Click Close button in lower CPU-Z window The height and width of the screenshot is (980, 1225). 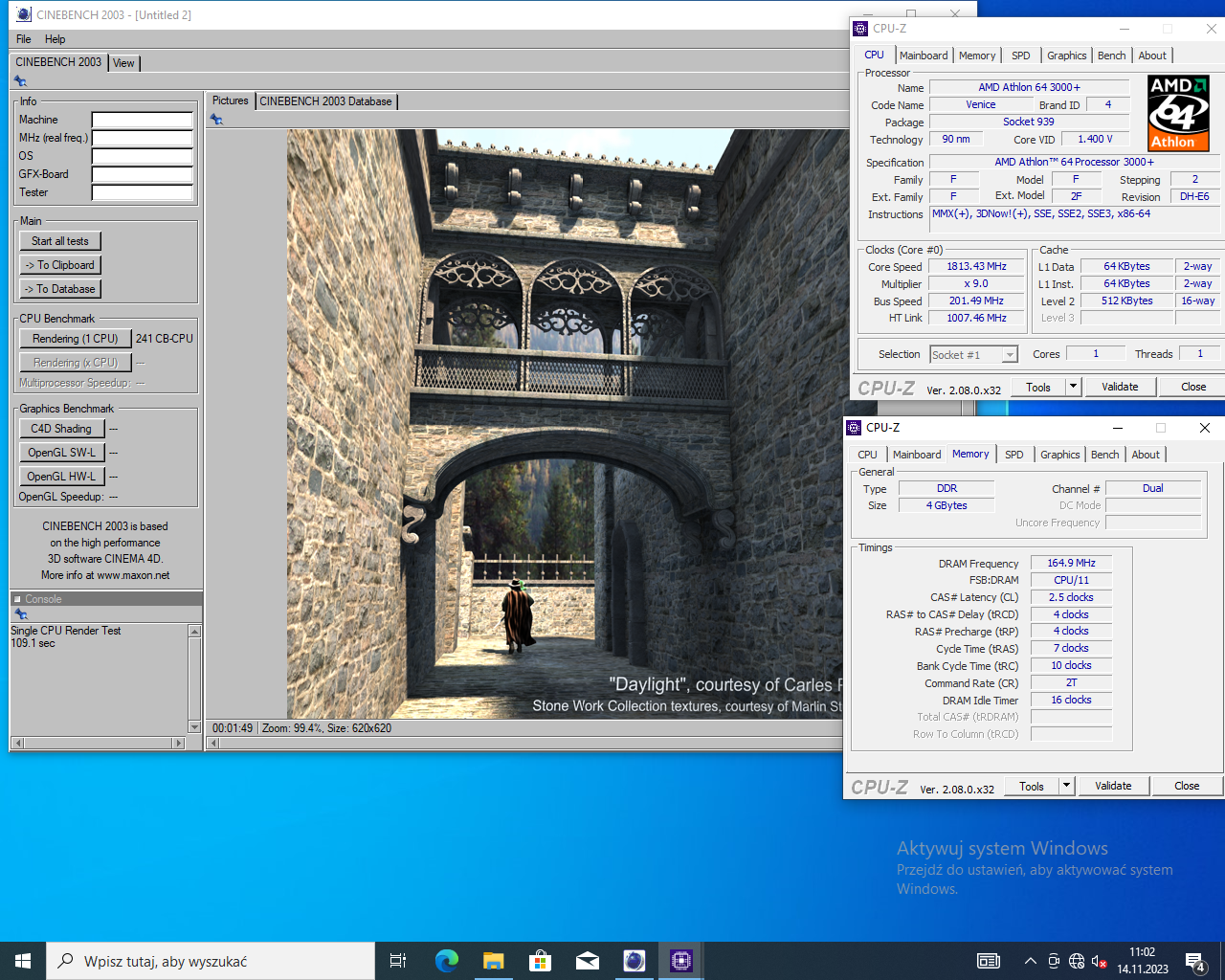[x=1187, y=787]
